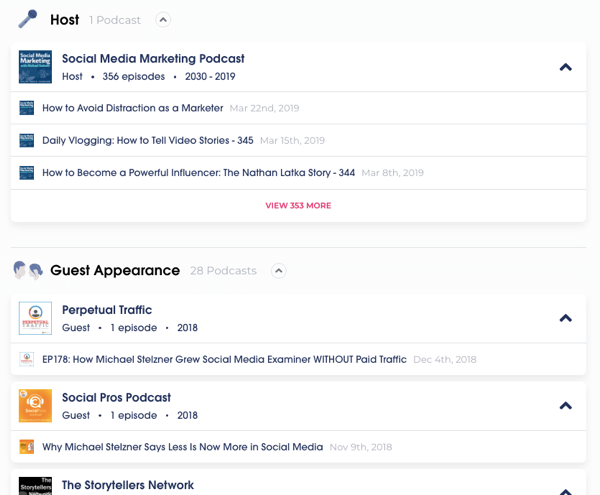This screenshot has height=495, width=600.
Task: Click small icon beside Daily Vlogging episode
Action: point(27,141)
